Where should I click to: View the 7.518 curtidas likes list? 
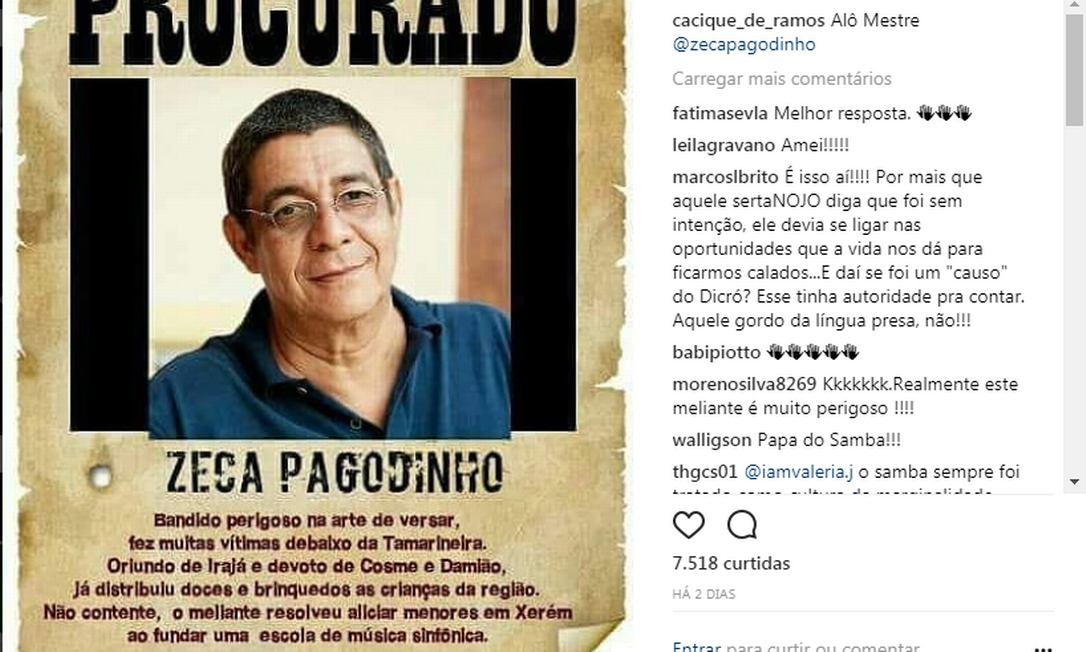click(731, 563)
